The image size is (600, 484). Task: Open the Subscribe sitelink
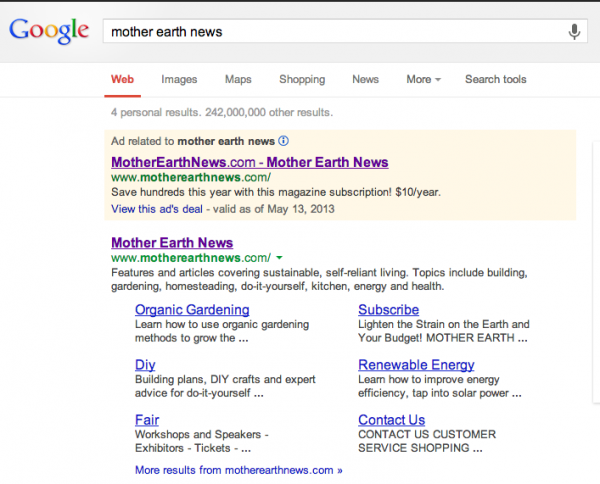(x=388, y=310)
